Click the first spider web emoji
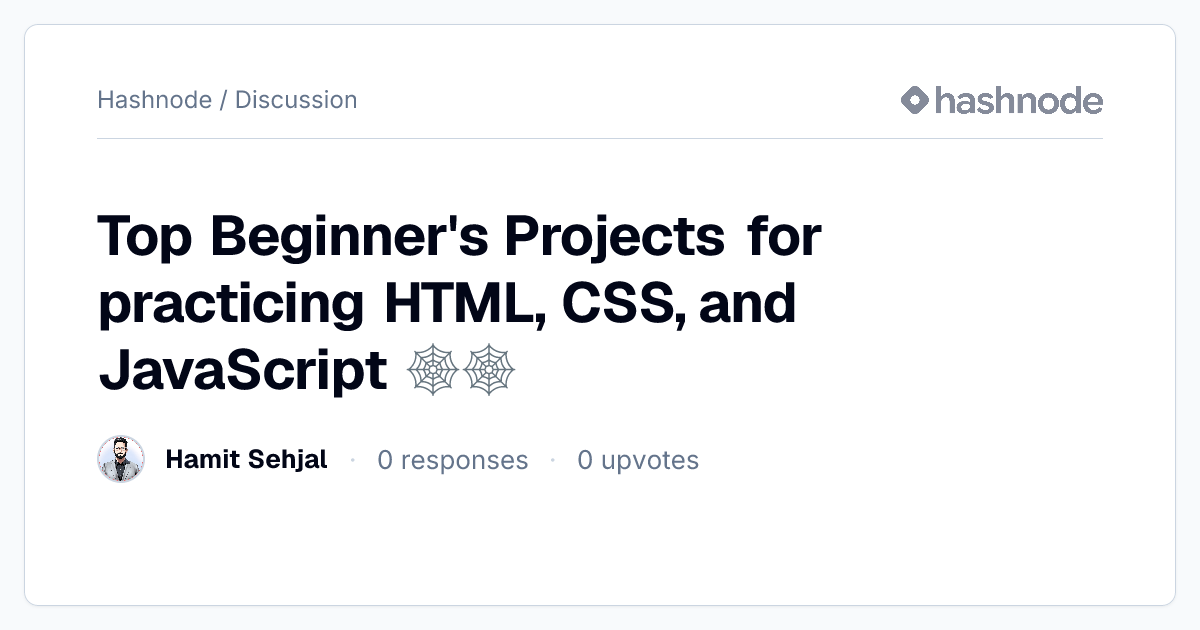The width and height of the screenshot is (1200, 630). pyautogui.click(x=433, y=372)
